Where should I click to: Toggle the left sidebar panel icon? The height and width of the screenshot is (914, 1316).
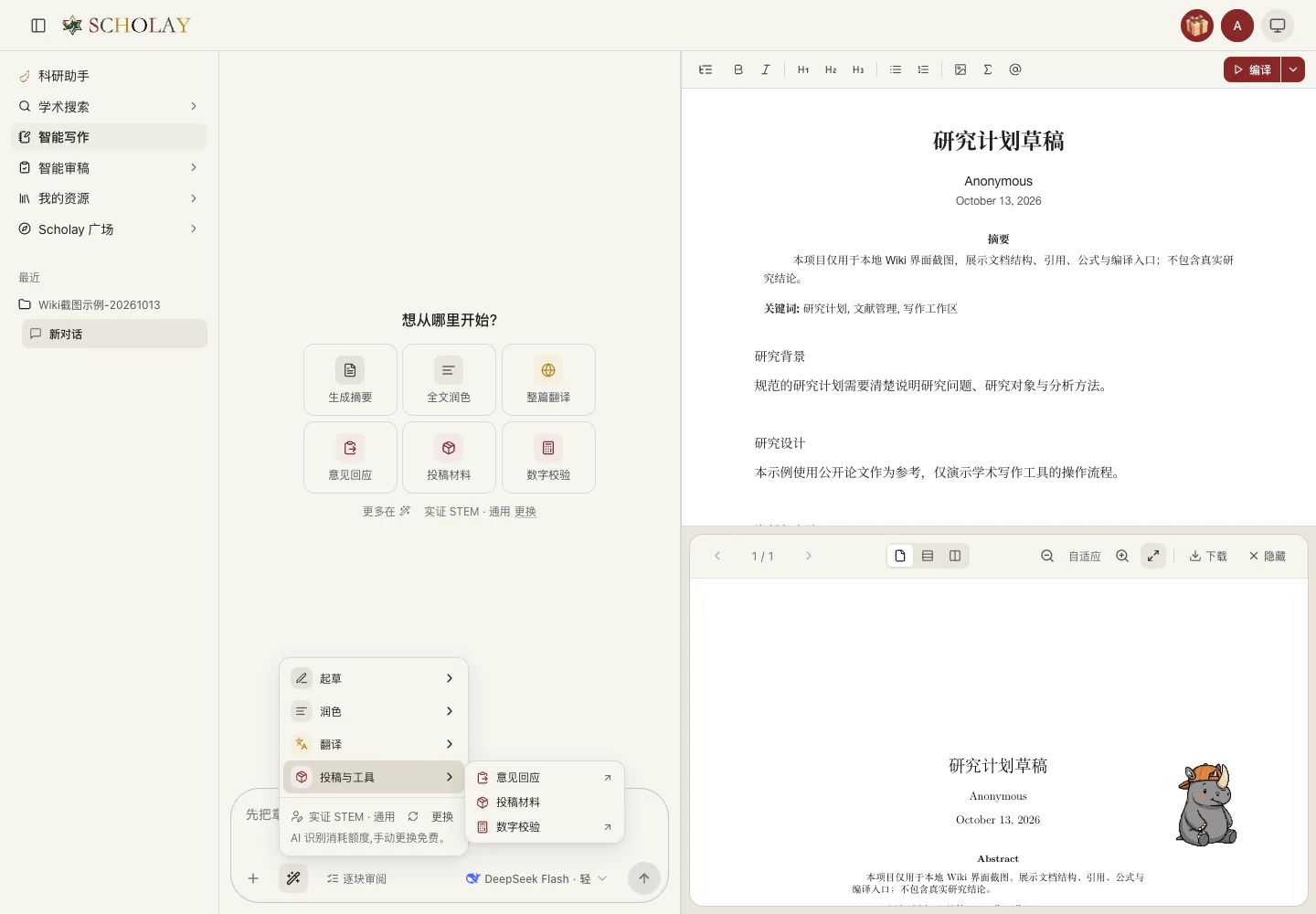tap(38, 26)
